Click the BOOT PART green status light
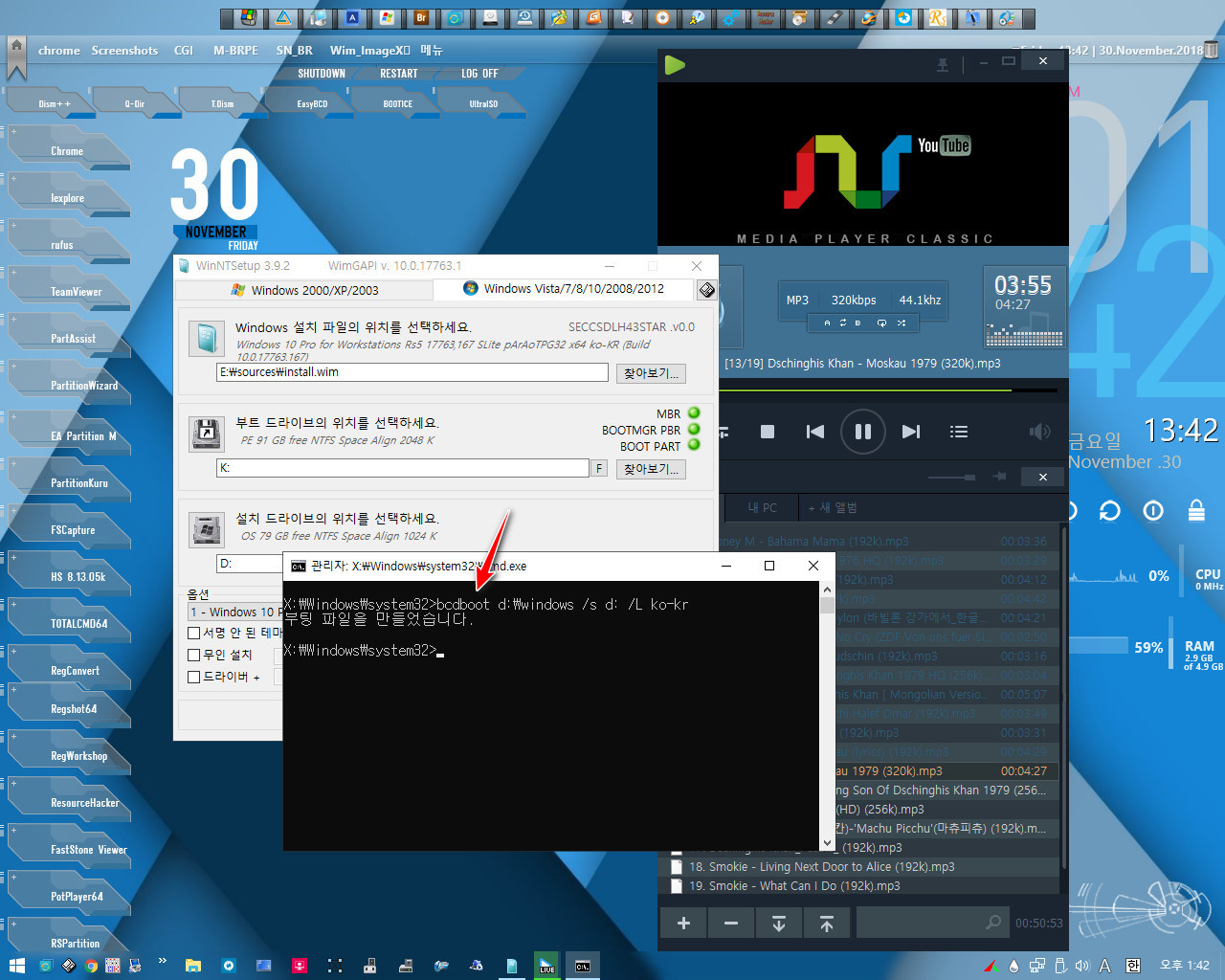The width and height of the screenshot is (1225, 980). coord(694,444)
